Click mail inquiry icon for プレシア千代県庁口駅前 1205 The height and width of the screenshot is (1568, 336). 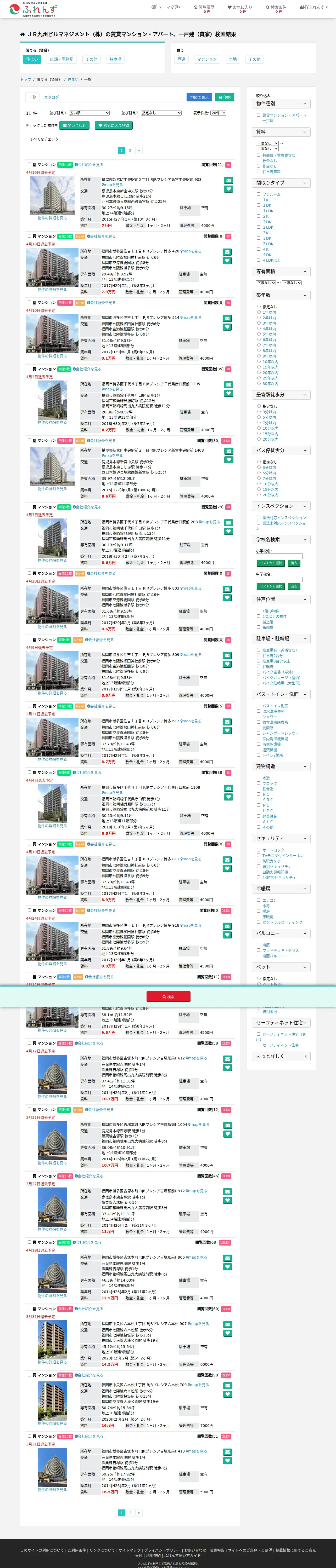(228, 385)
